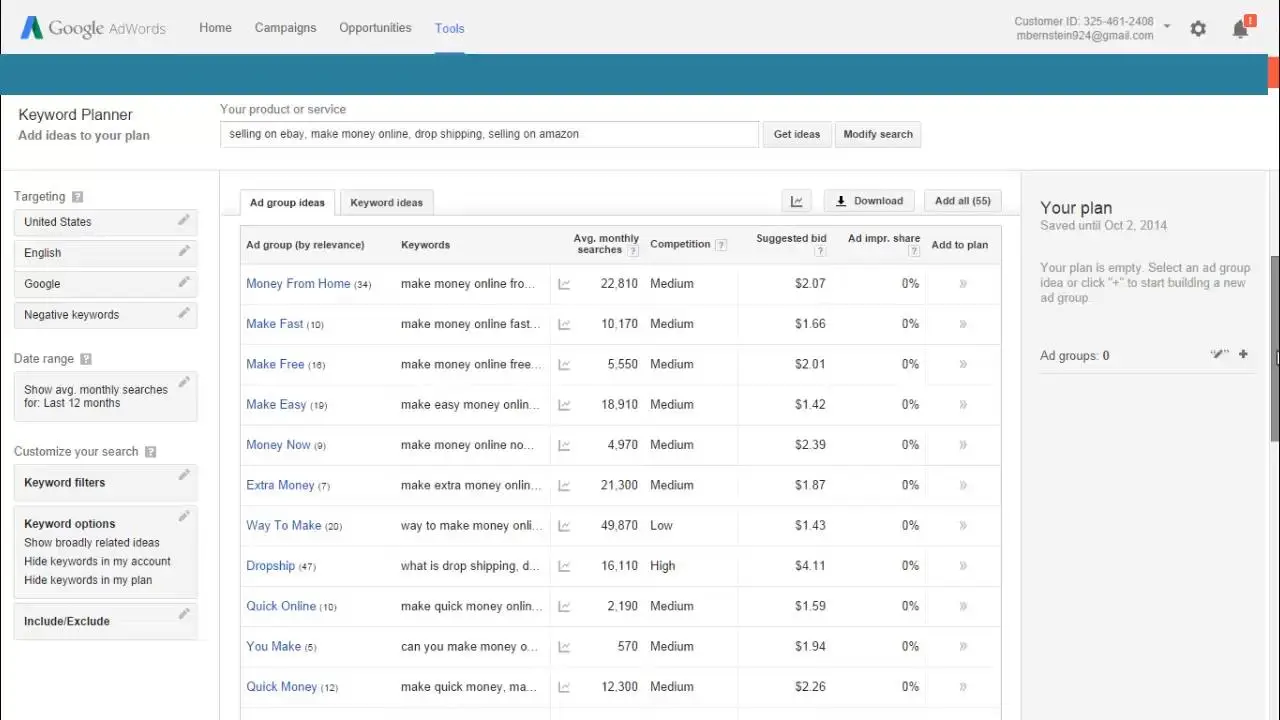Click the Get ideas button
This screenshot has height=720, width=1280.
pos(797,134)
